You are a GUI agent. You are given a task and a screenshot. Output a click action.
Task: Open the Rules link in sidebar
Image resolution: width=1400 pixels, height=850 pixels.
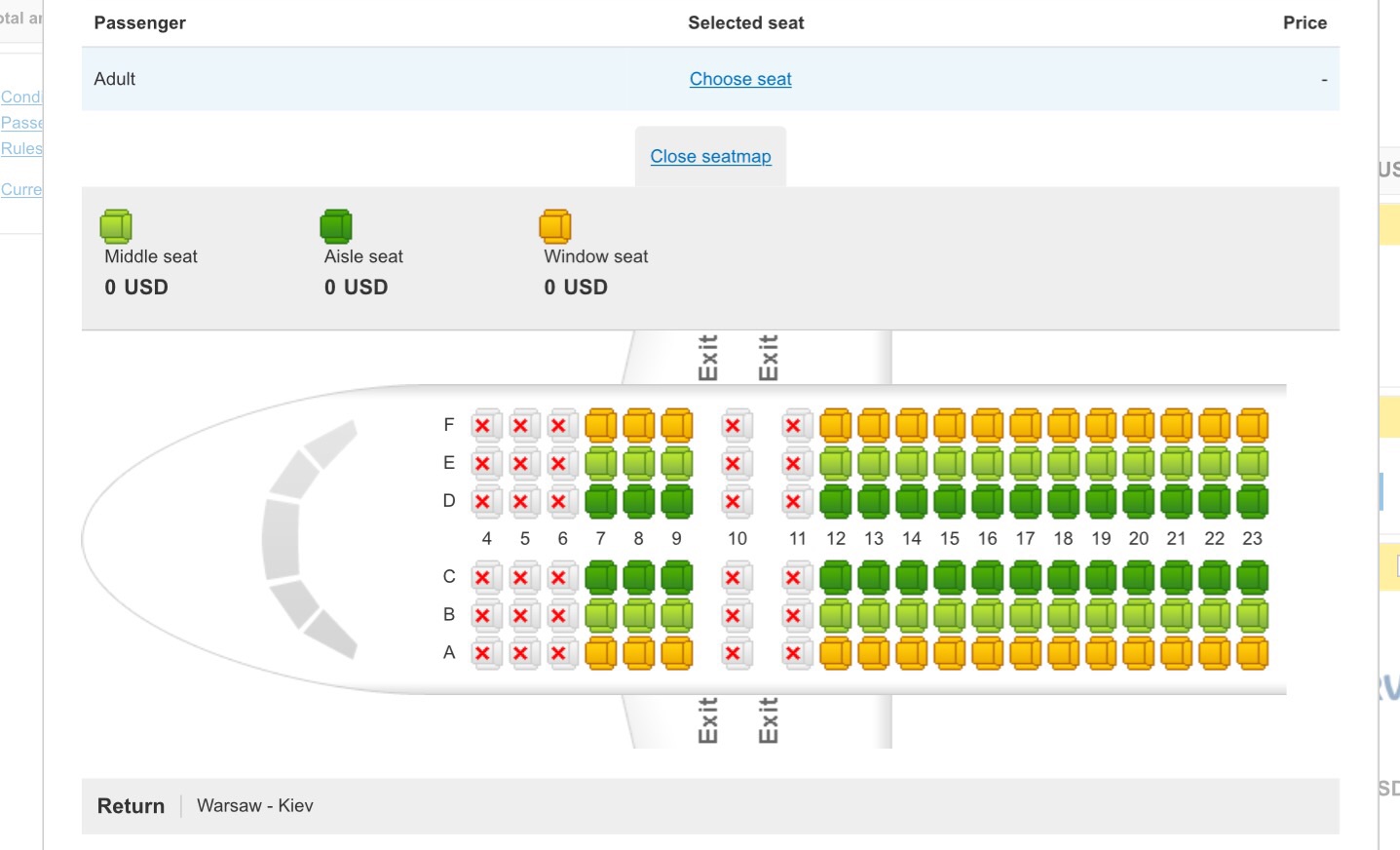[x=21, y=148]
